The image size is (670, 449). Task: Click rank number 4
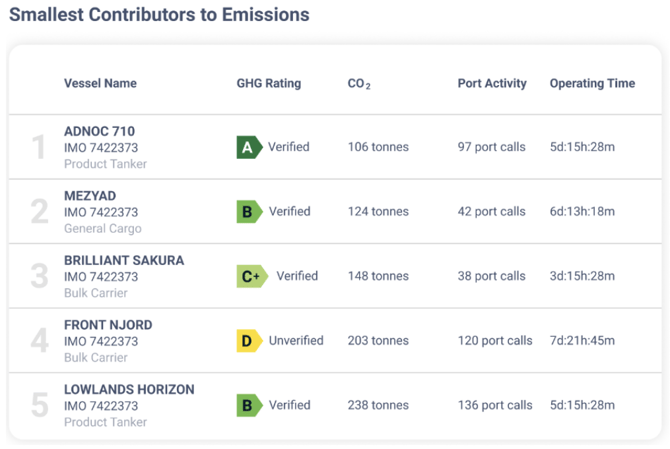[39, 340]
